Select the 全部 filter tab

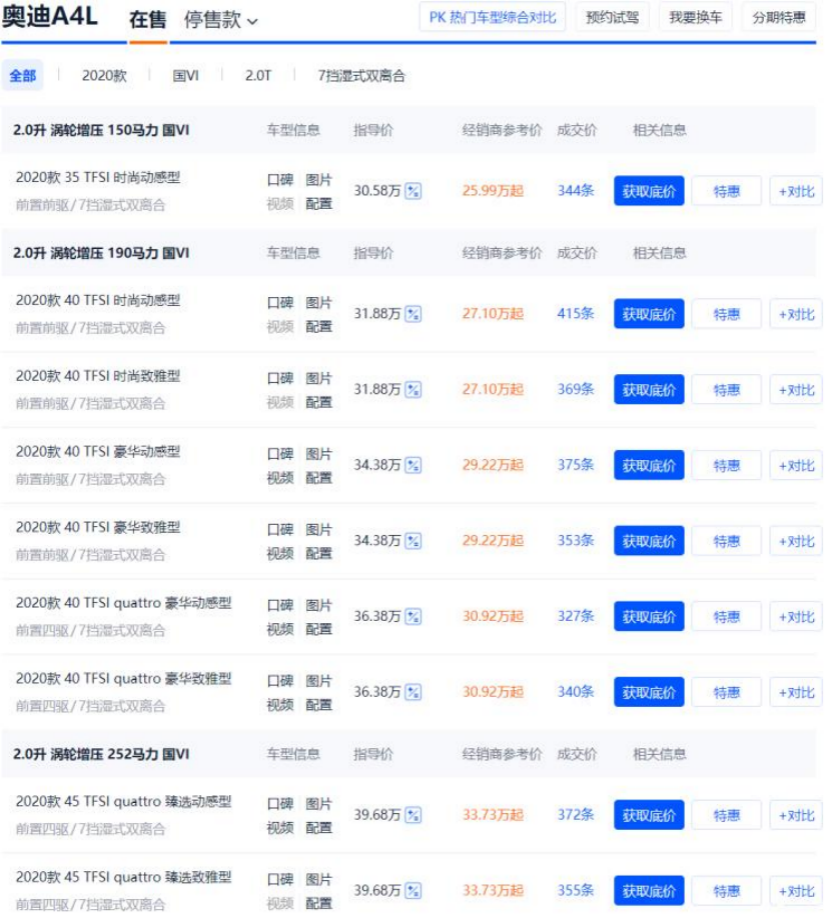[23, 76]
